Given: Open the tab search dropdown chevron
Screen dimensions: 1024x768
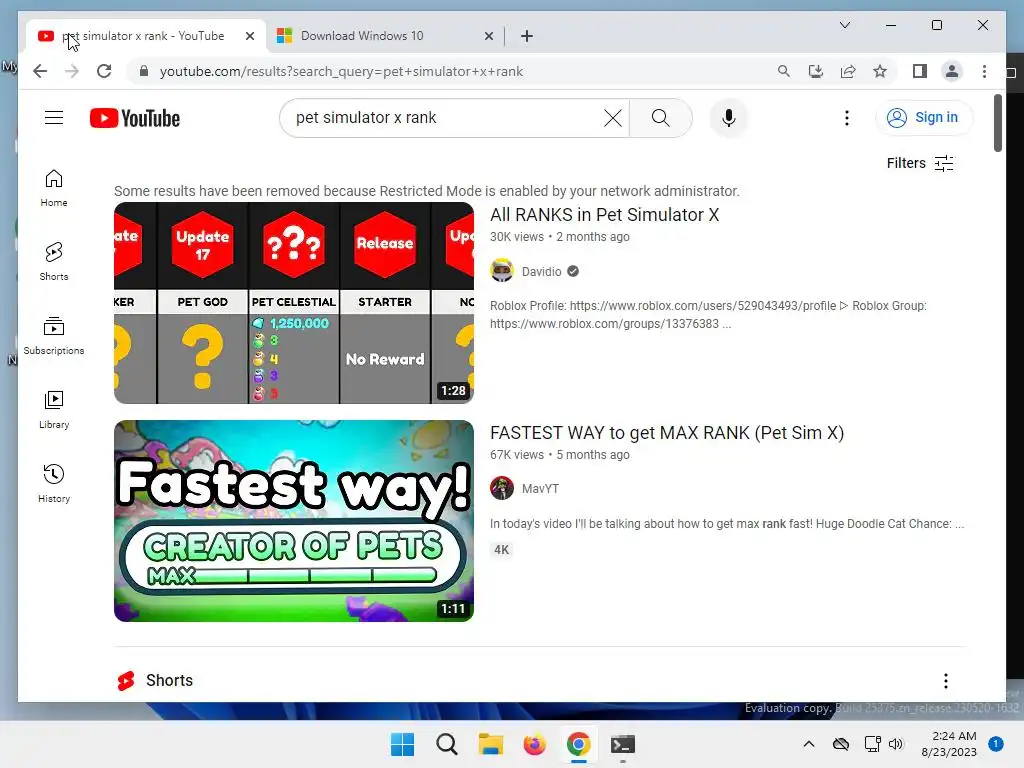Looking at the screenshot, I should coord(844,25).
